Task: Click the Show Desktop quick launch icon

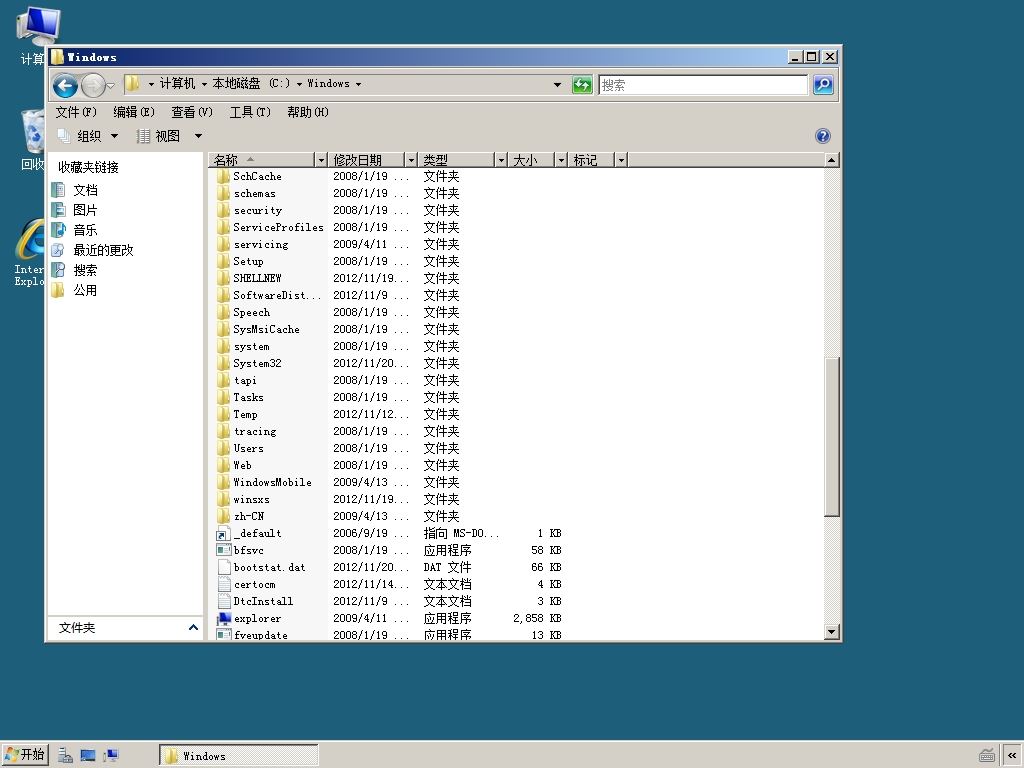Action: point(88,756)
